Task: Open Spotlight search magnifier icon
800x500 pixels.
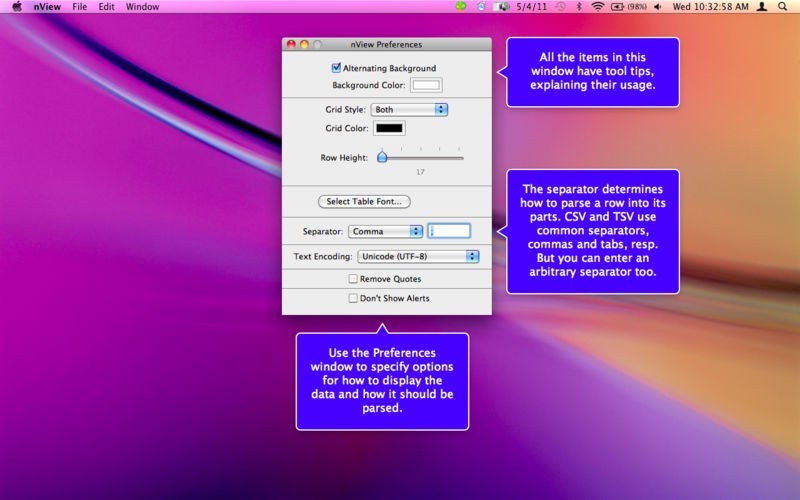Action: point(783,7)
